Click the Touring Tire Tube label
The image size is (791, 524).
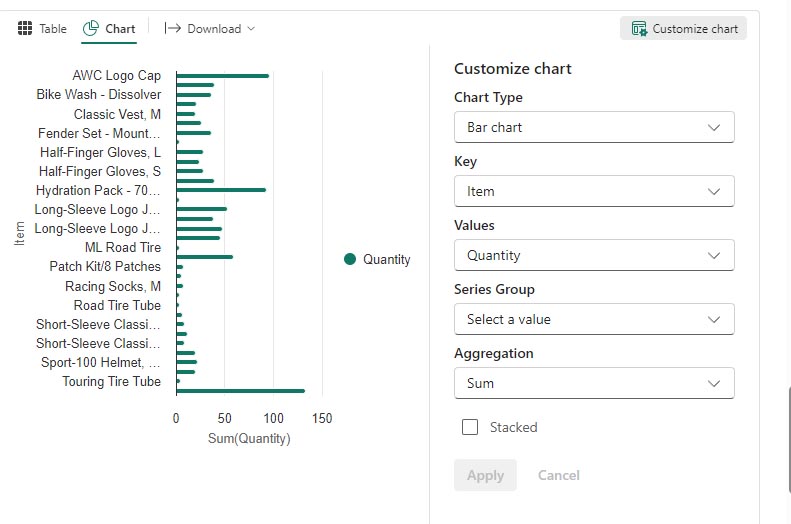click(x=111, y=382)
